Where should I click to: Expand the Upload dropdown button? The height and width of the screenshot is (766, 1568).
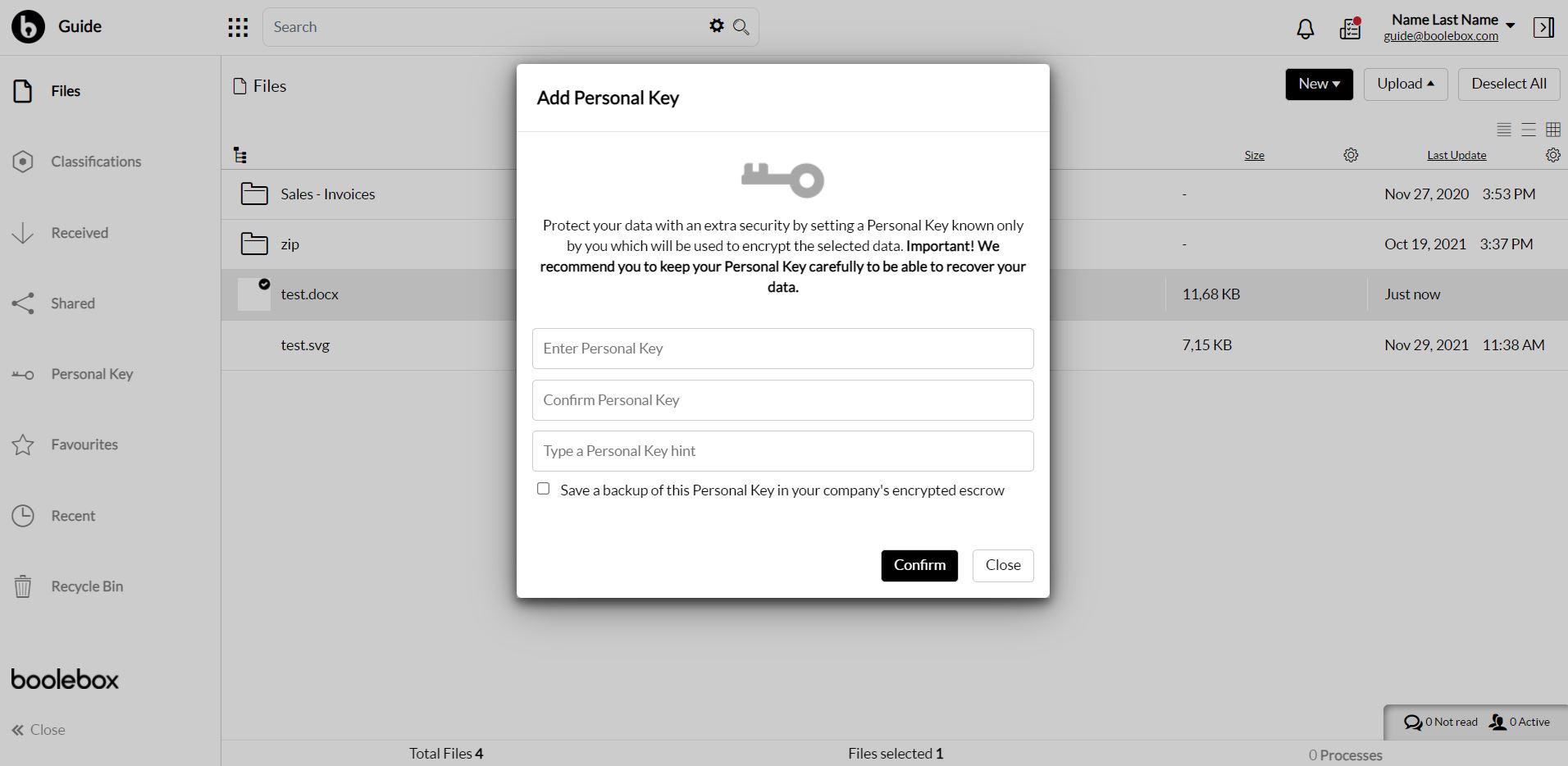1406,84
